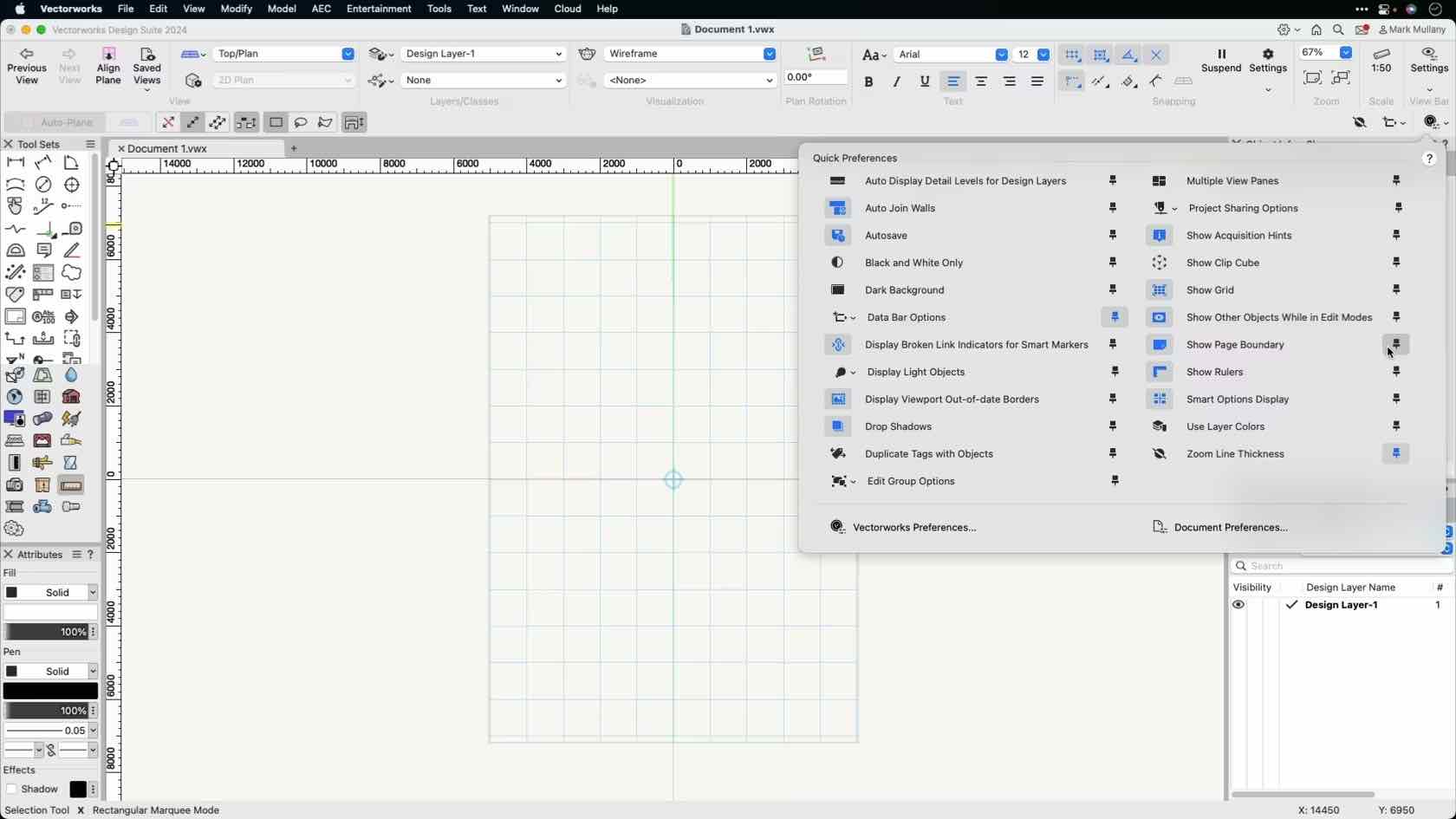Click Mark Mullany user account
Image resolution: width=1456 pixels, height=819 pixels.
coord(1413,29)
